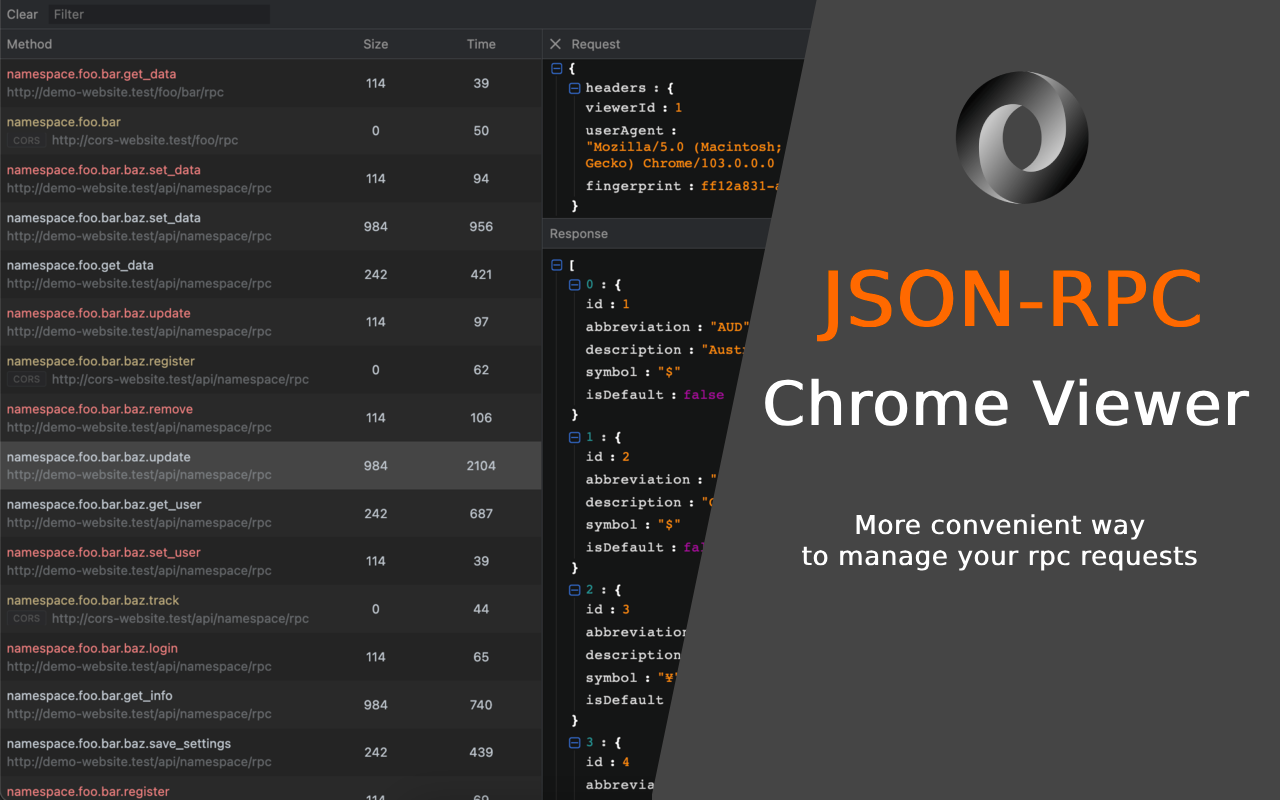Image resolution: width=1280 pixels, height=800 pixels.
Task: Focus the Filter input field
Action: [x=159, y=14]
